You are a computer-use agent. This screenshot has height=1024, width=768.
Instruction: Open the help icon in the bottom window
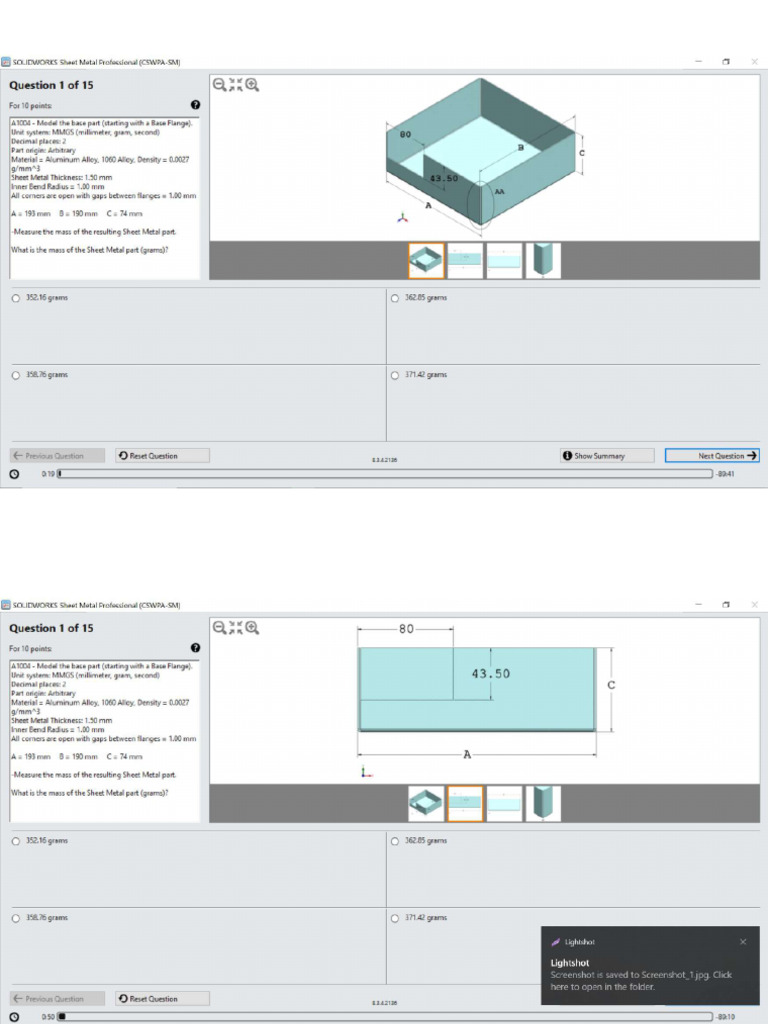pyautogui.click(x=195, y=648)
